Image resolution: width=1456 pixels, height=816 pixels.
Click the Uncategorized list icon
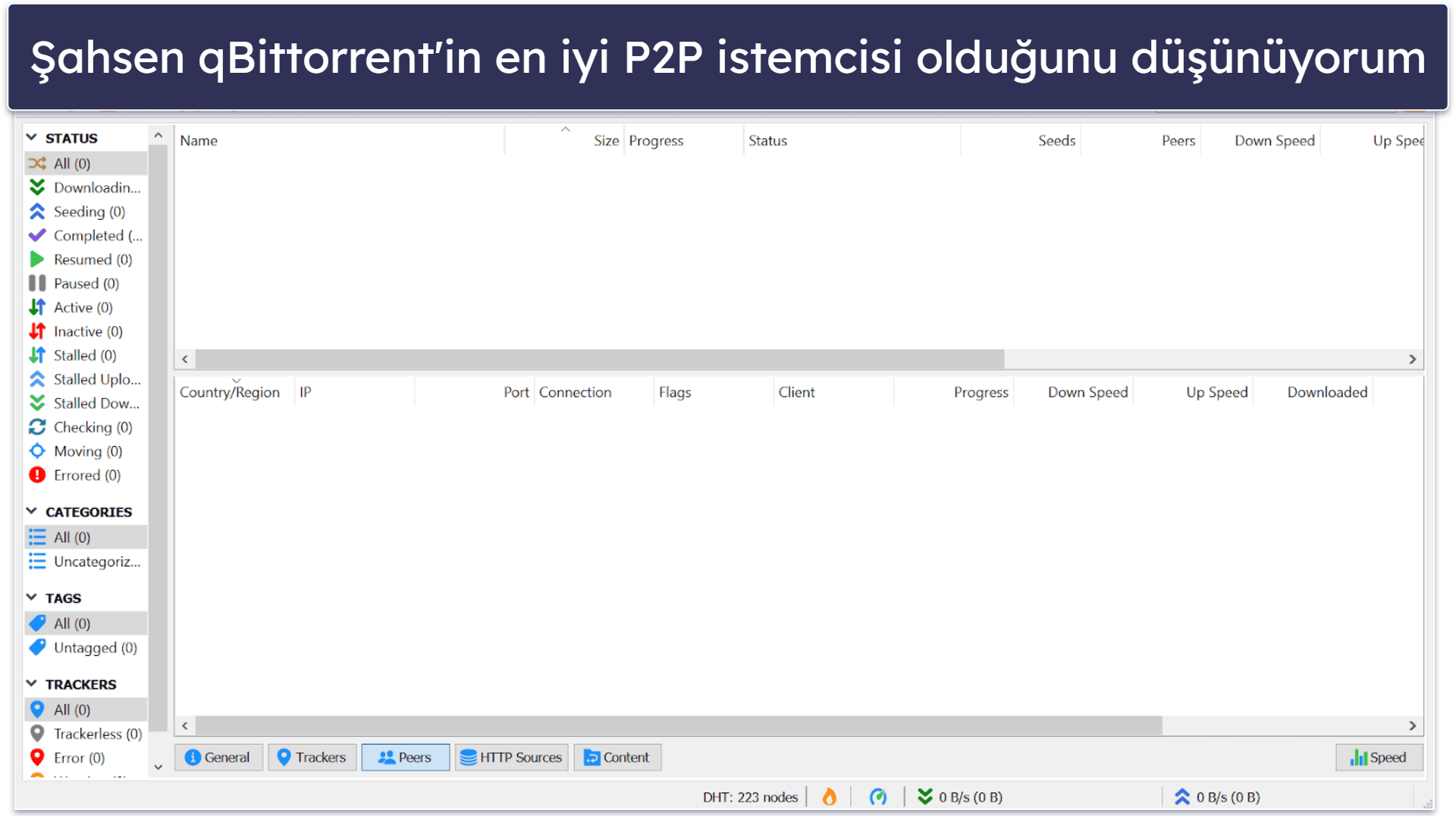click(x=37, y=561)
